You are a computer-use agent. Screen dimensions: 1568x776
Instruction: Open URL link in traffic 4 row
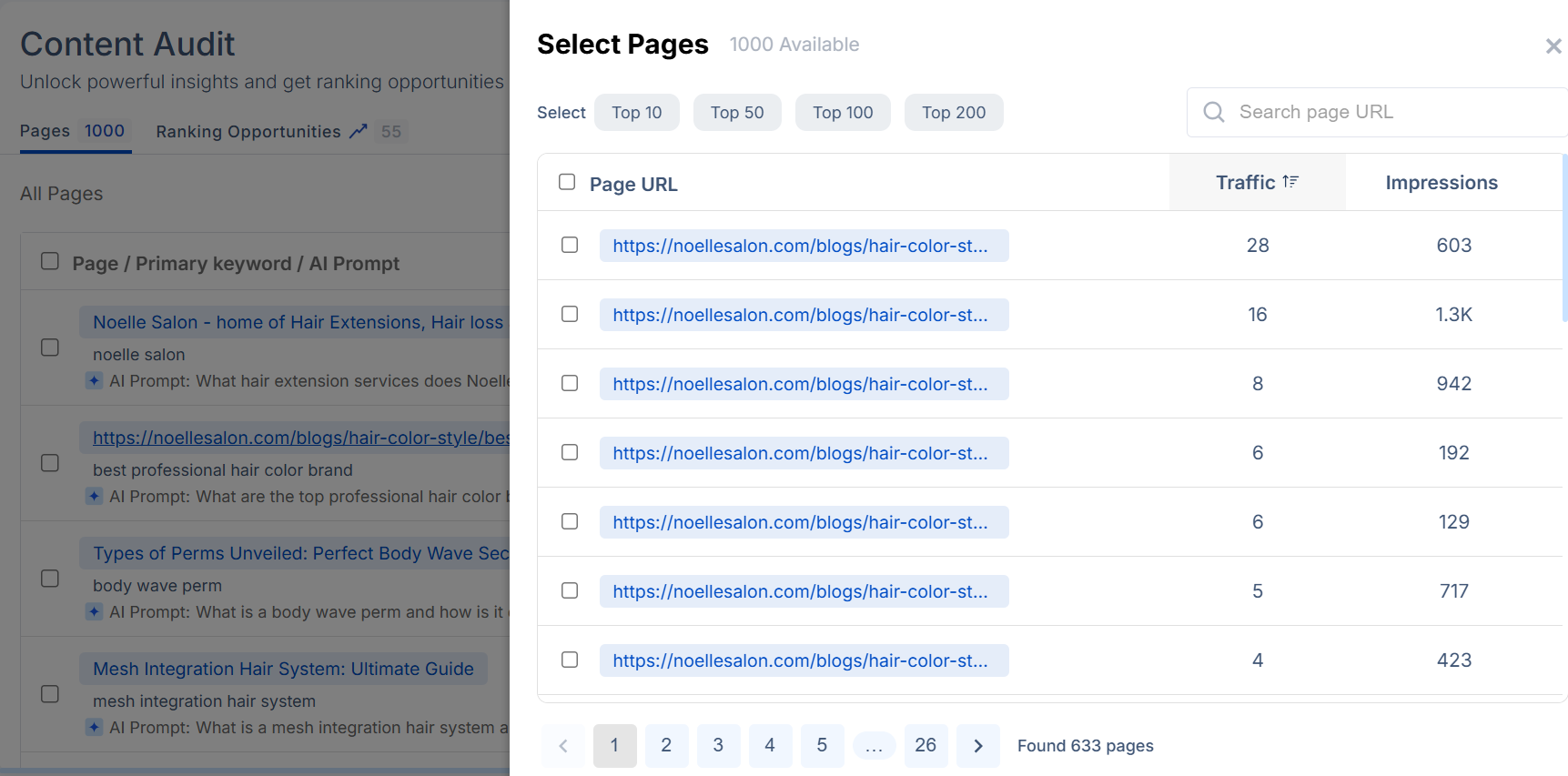(x=804, y=660)
